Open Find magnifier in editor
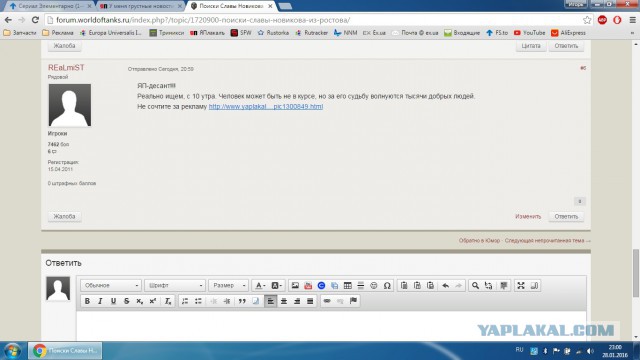 [x=475, y=285]
